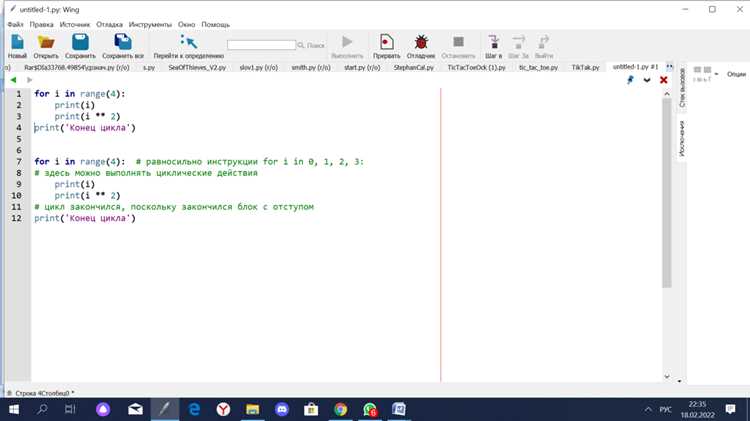
Task: Click the Сохранить (Save) disk icon
Action: 80,42
